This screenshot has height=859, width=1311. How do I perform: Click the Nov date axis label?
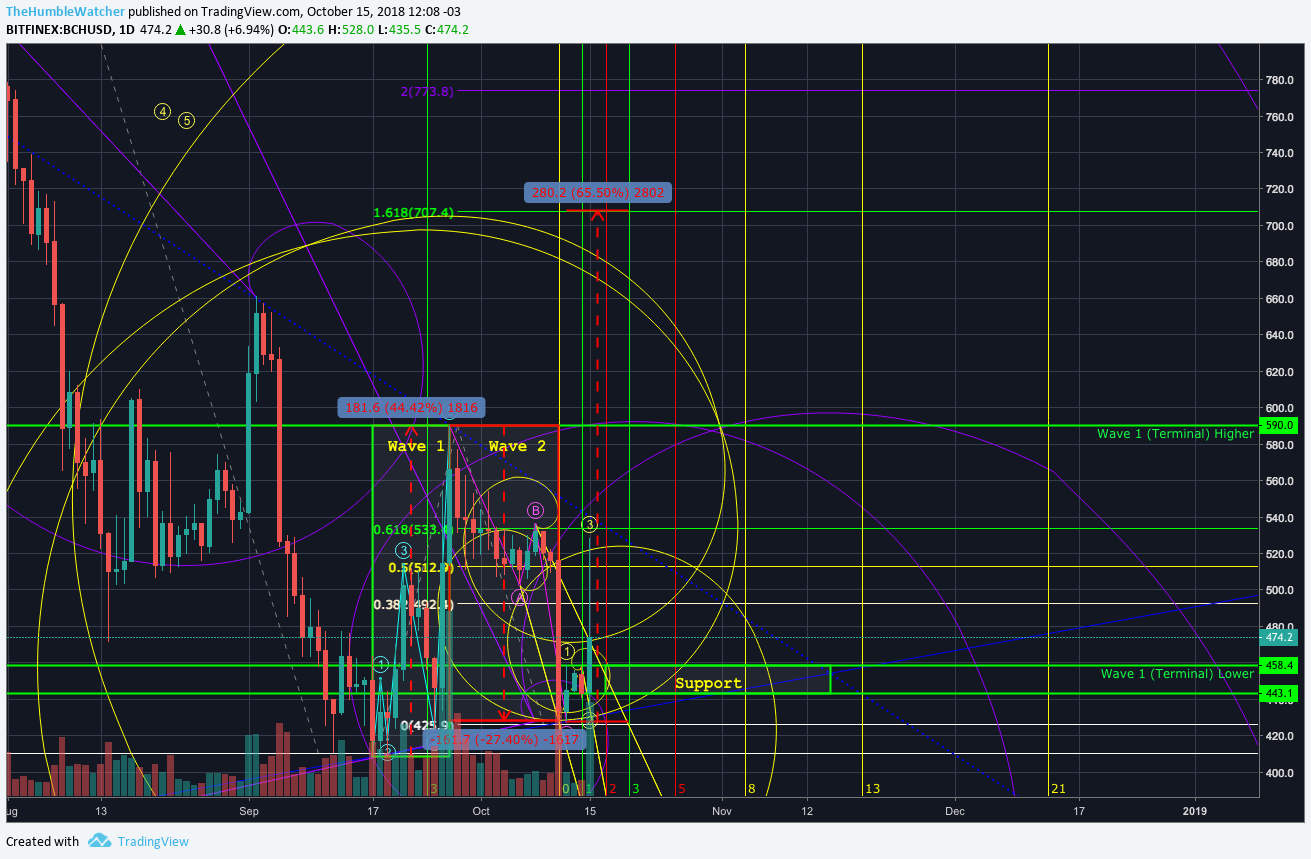tap(722, 812)
